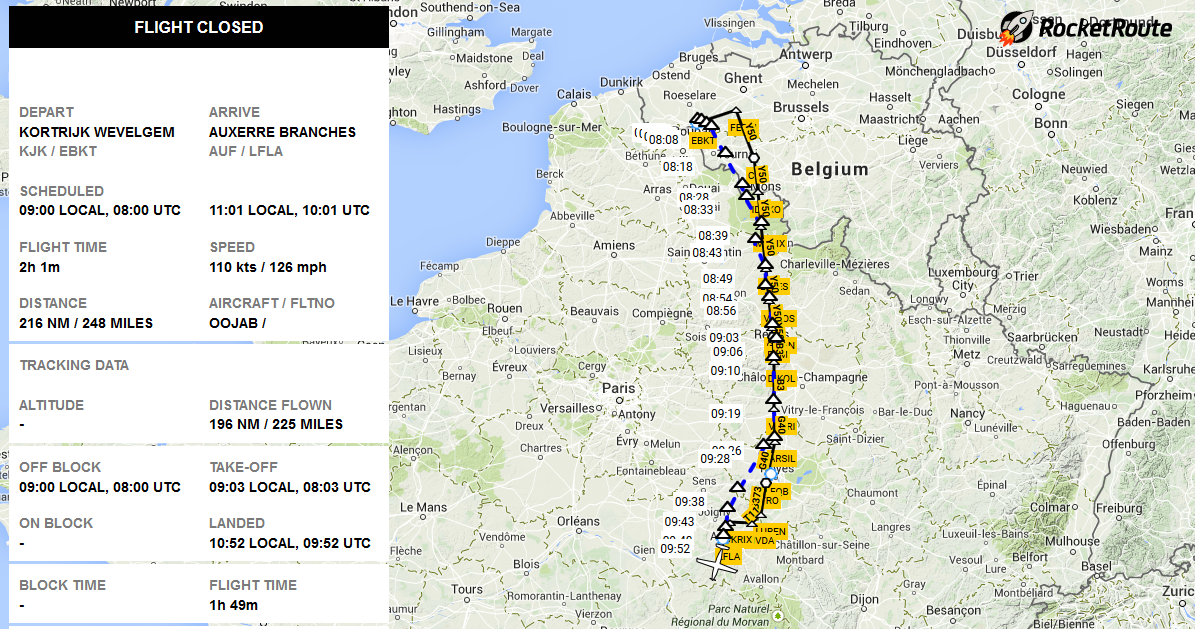Click the TRACKING DATA heading

[74, 365]
